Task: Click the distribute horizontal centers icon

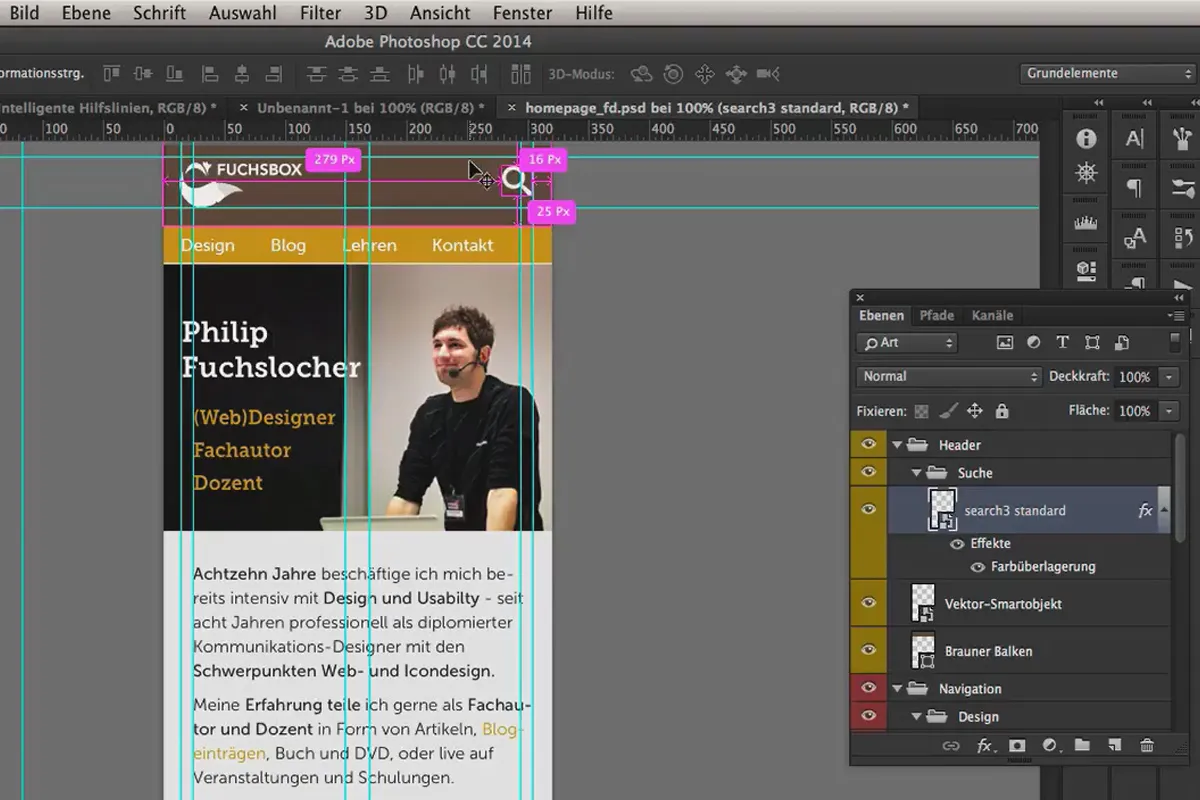Action: pyautogui.click(x=447, y=74)
